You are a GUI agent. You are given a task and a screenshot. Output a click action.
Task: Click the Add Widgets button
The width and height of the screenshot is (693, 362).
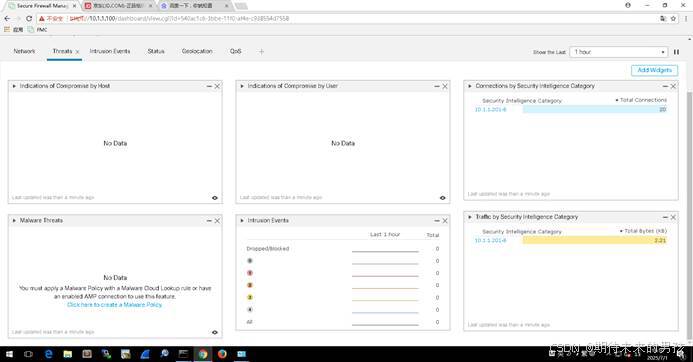(x=654, y=70)
